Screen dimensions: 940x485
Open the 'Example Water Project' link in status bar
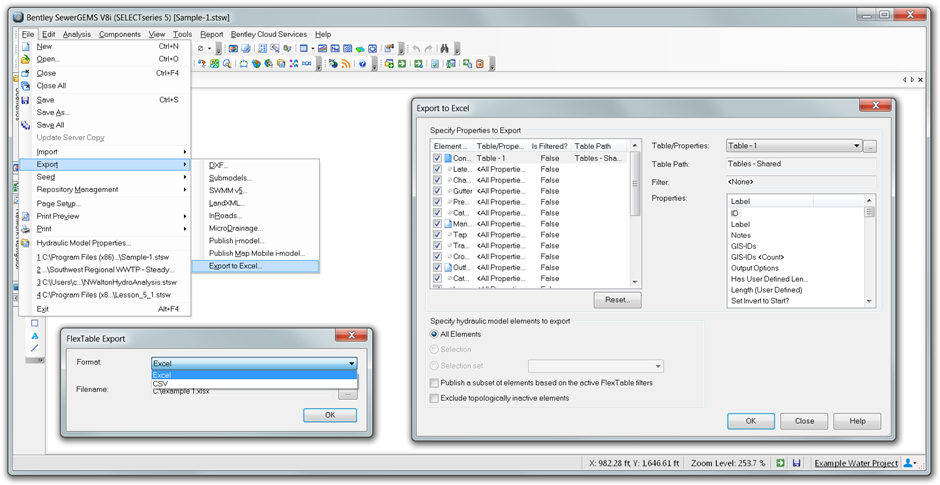856,463
